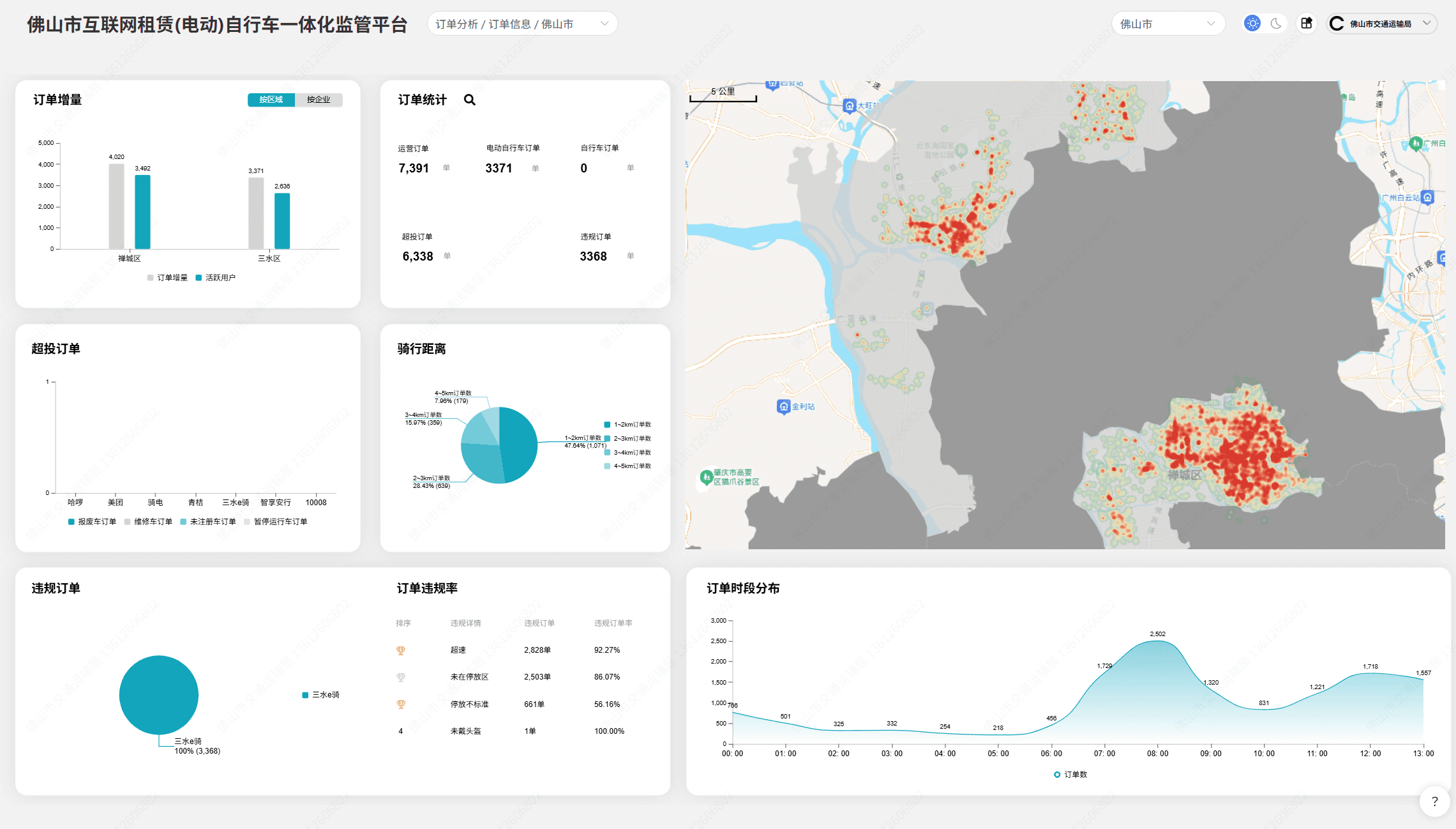Toggle 报废车订单 legend item
Screen dimensions: 1456x829
[93, 522]
